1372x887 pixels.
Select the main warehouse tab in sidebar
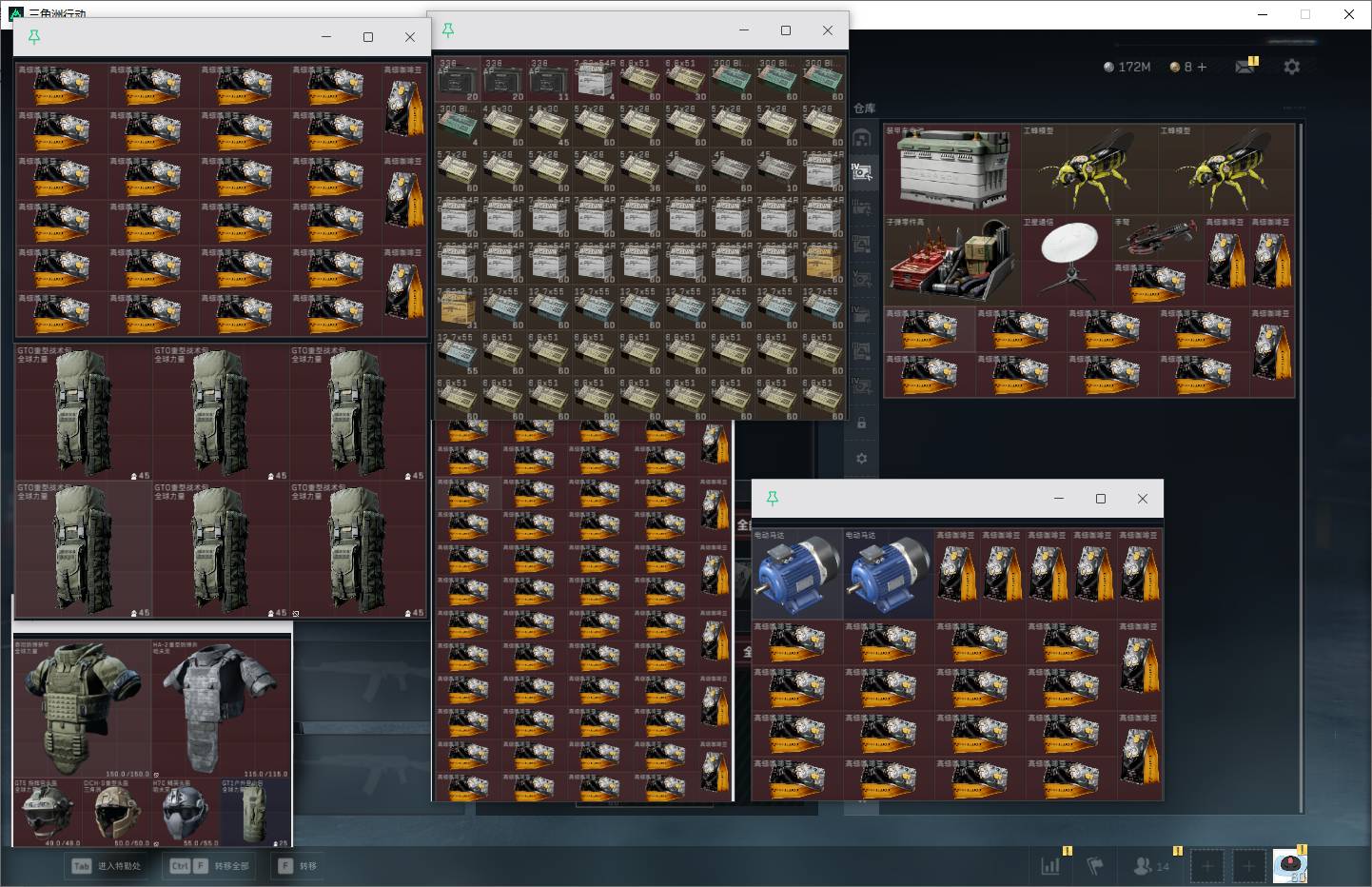click(861, 139)
